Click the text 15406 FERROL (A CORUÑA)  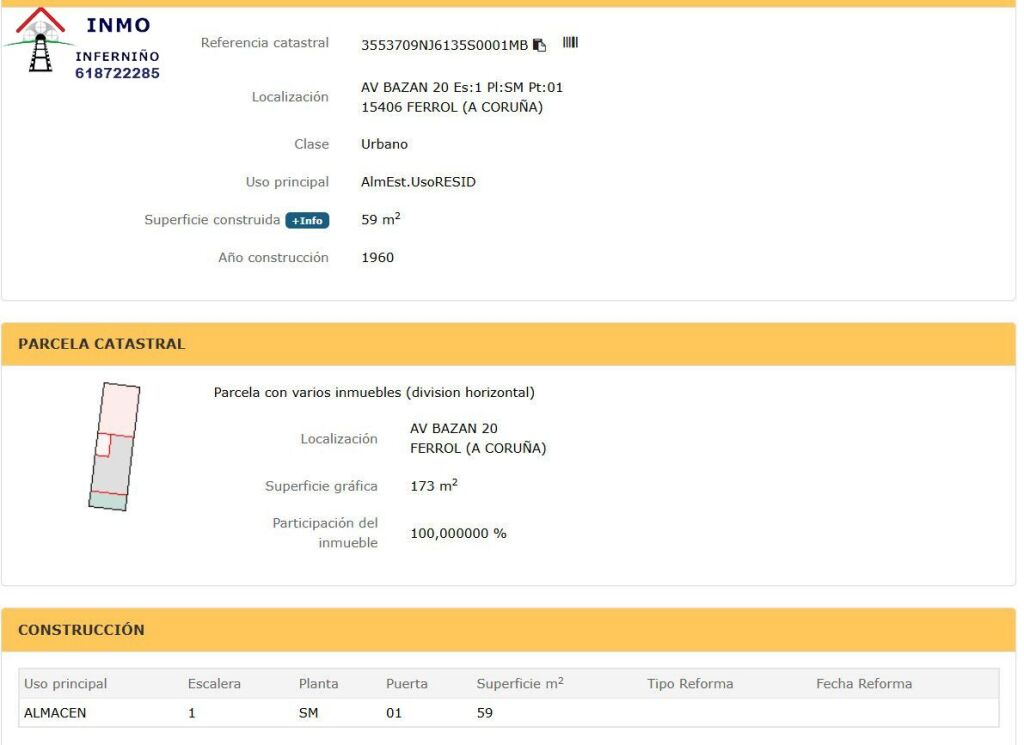452,107
